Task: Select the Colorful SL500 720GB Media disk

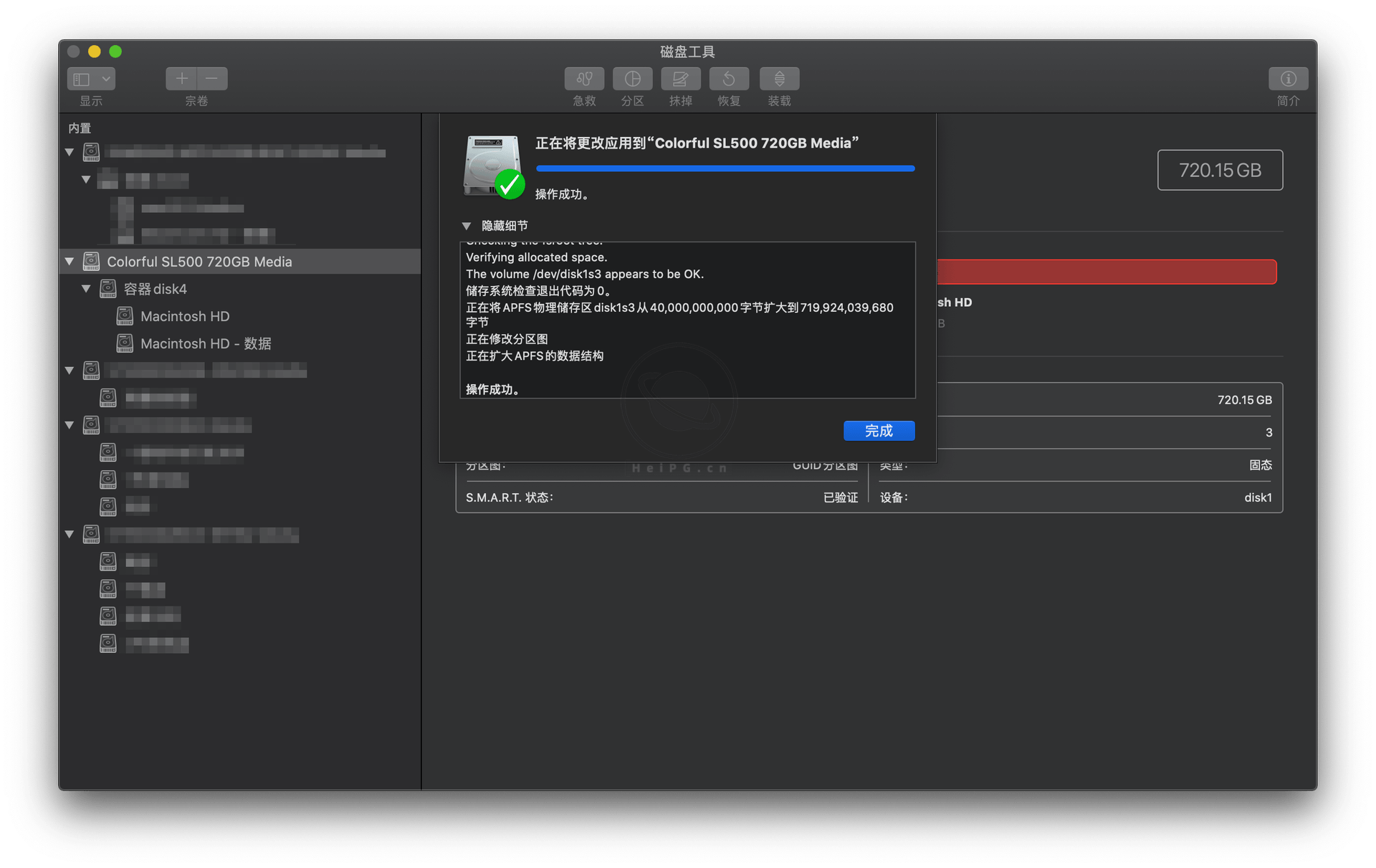Action: [x=199, y=262]
